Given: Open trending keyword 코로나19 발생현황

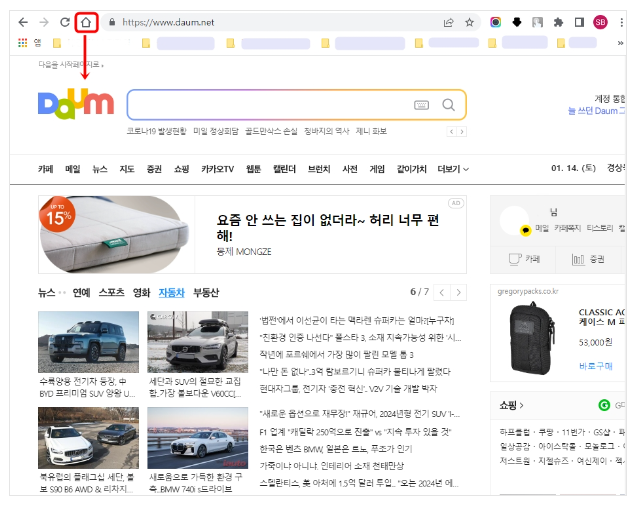Looking at the screenshot, I should click(156, 131).
